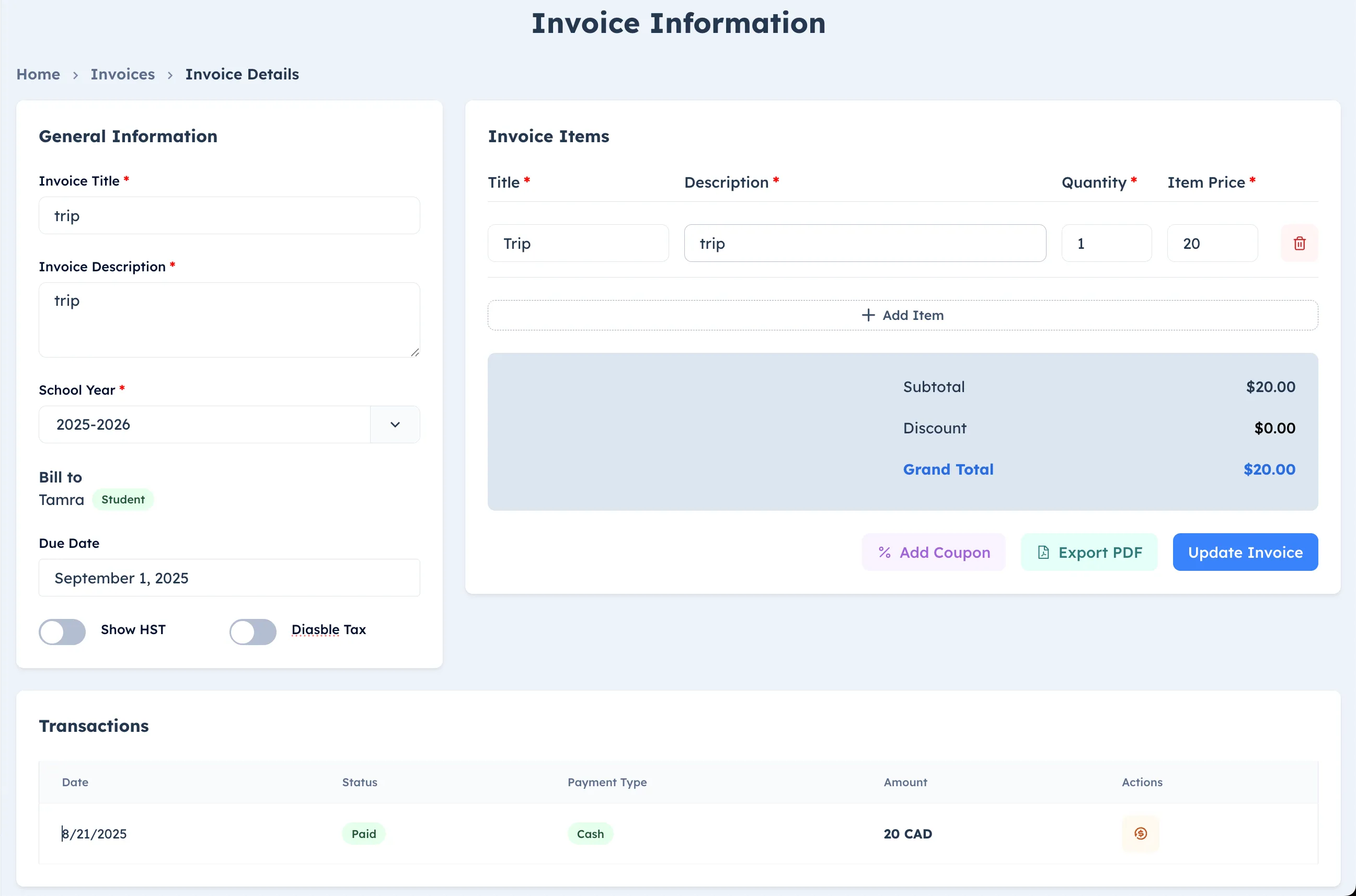Open the Due Date picker field
1356x896 pixels.
point(228,578)
